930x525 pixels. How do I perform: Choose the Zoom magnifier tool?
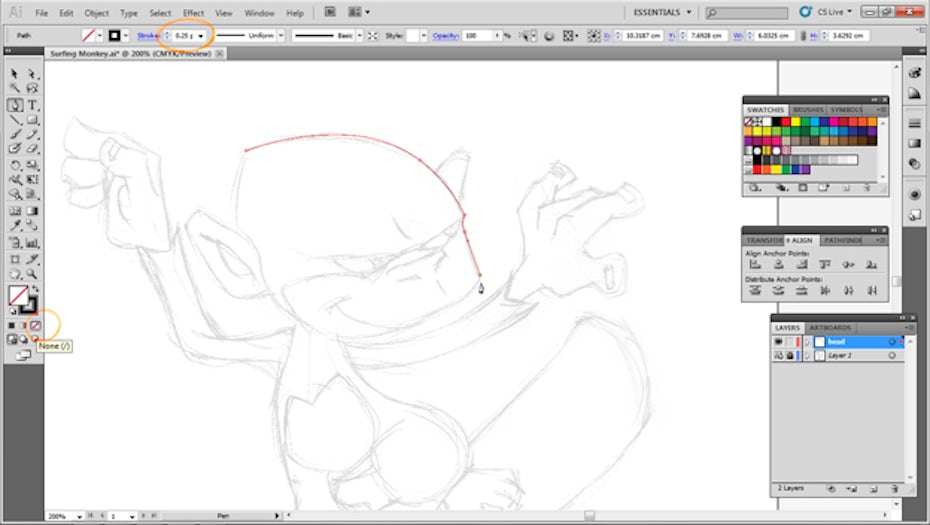click(x=33, y=273)
